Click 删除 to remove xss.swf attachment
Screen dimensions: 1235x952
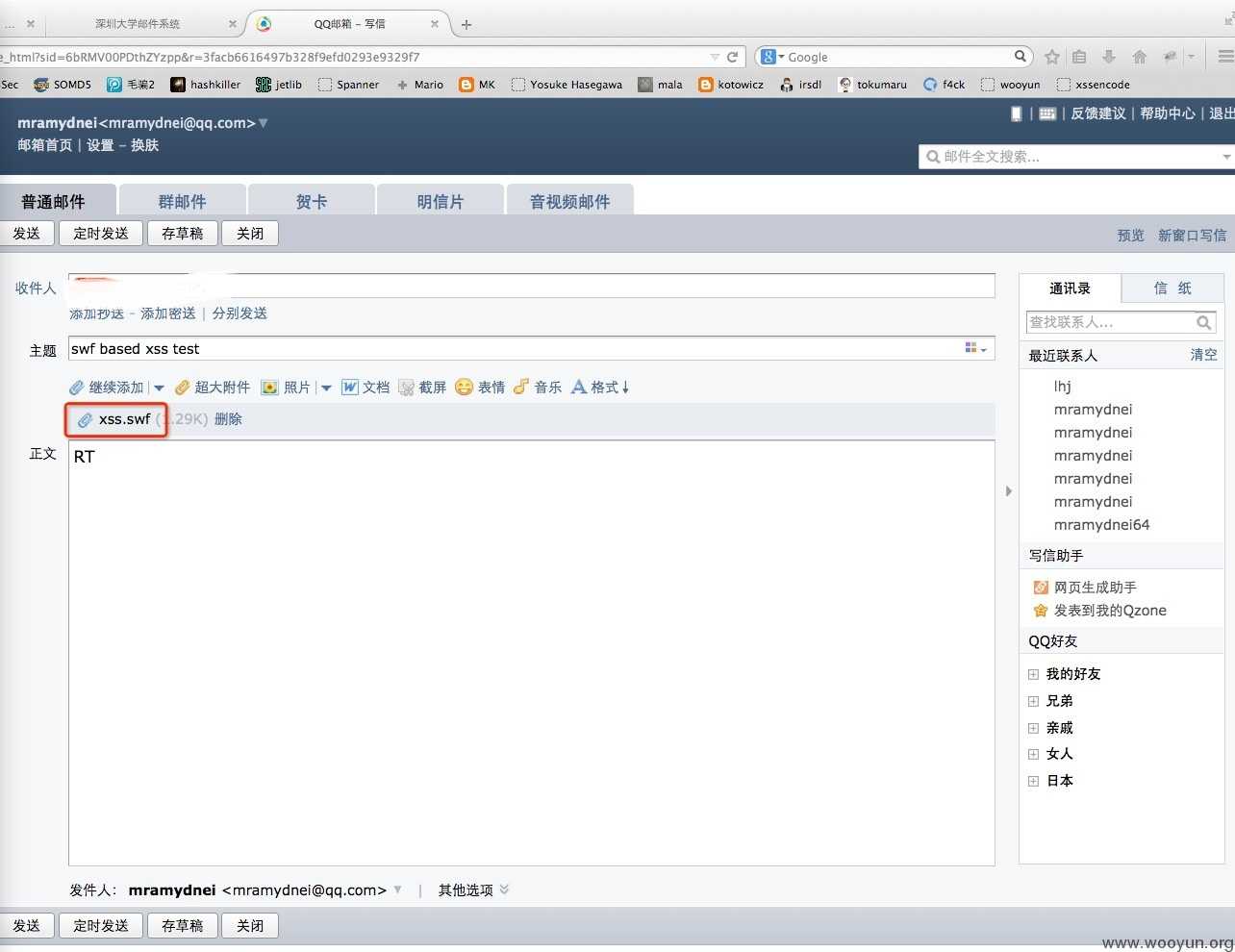pyautogui.click(x=228, y=419)
